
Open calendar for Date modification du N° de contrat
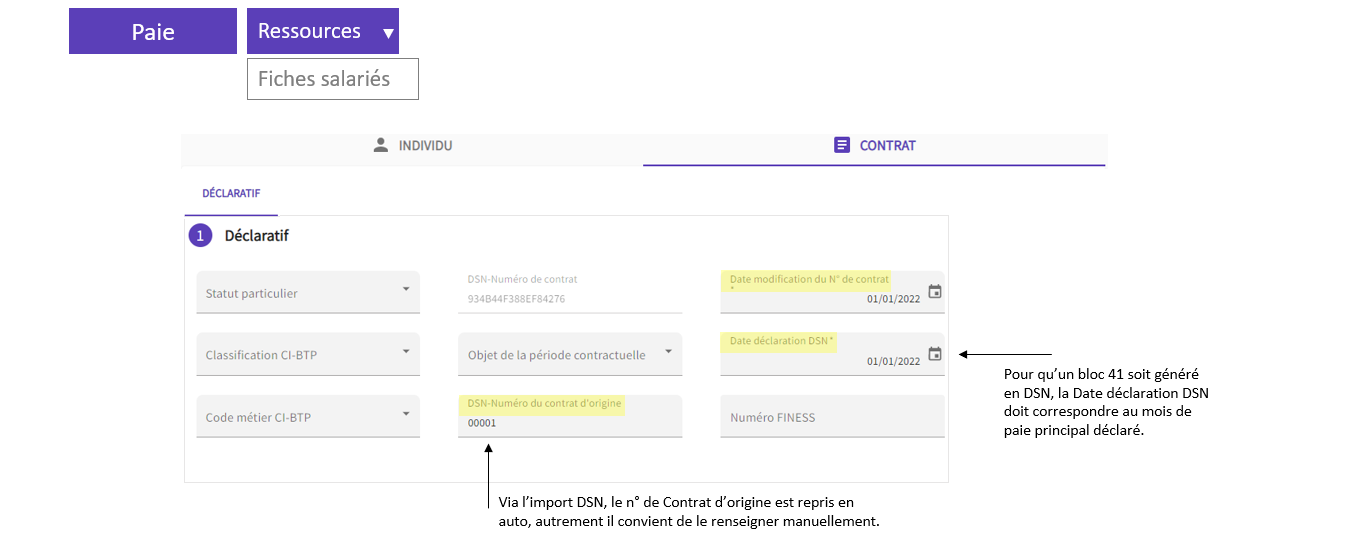pyautogui.click(x=935, y=292)
